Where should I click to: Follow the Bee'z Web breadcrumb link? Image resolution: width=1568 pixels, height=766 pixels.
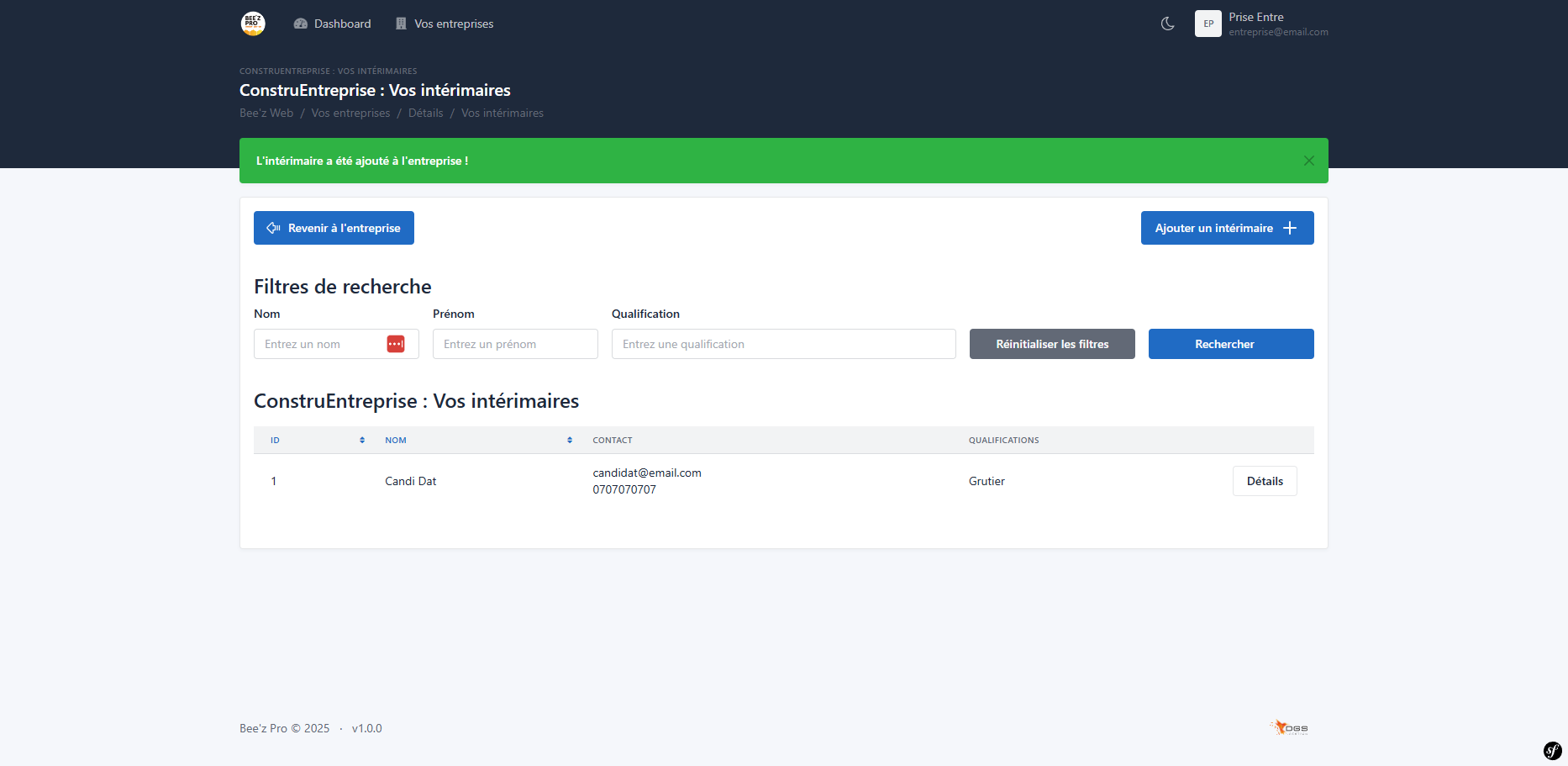(x=266, y=112)
